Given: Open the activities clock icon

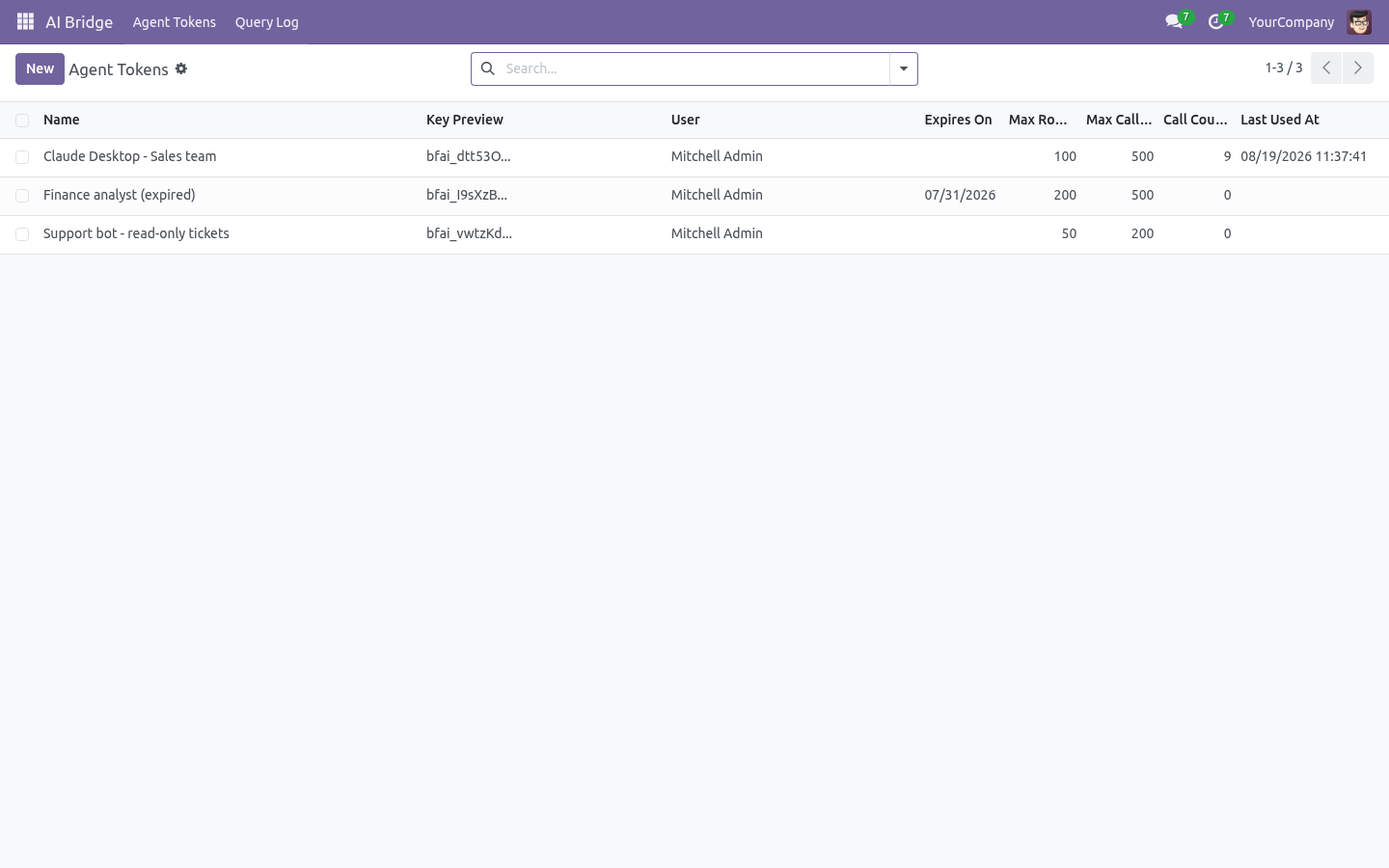Looking at the screenshot, I should point(1216,21).
